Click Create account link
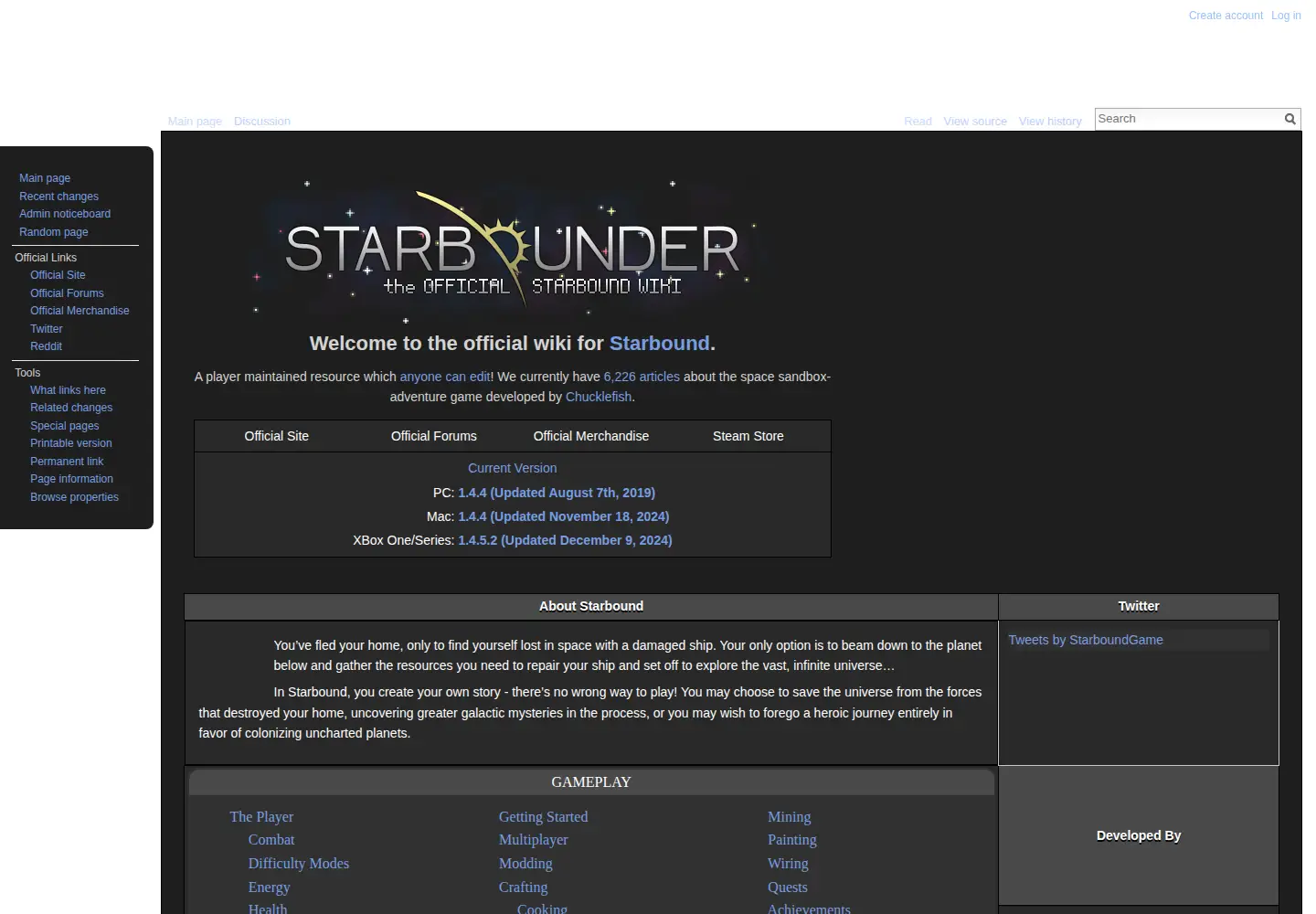Viewport: 1316px width, 914px height. point(1226,16)
